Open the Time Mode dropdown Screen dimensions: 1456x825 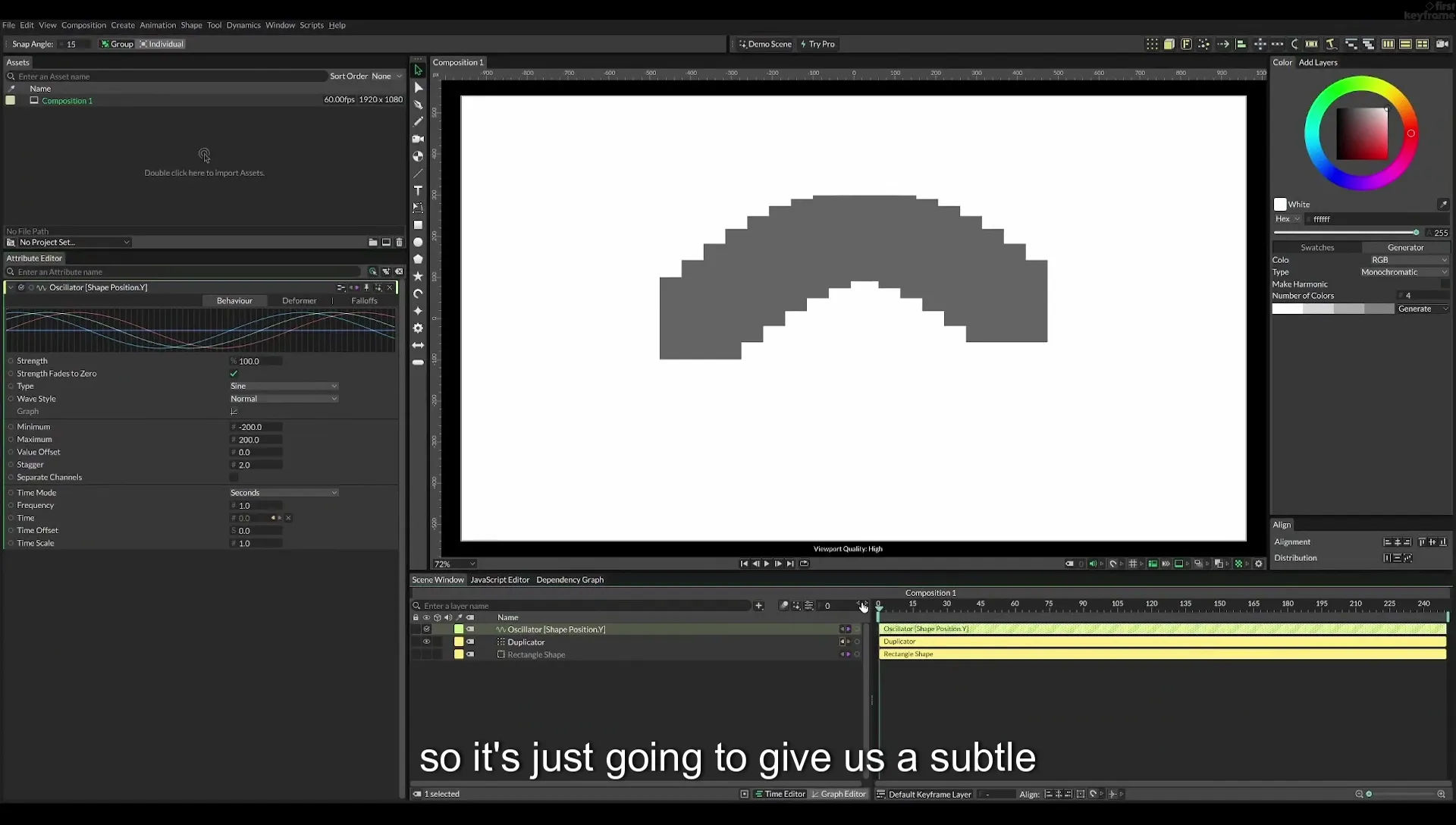pos(284,493)
